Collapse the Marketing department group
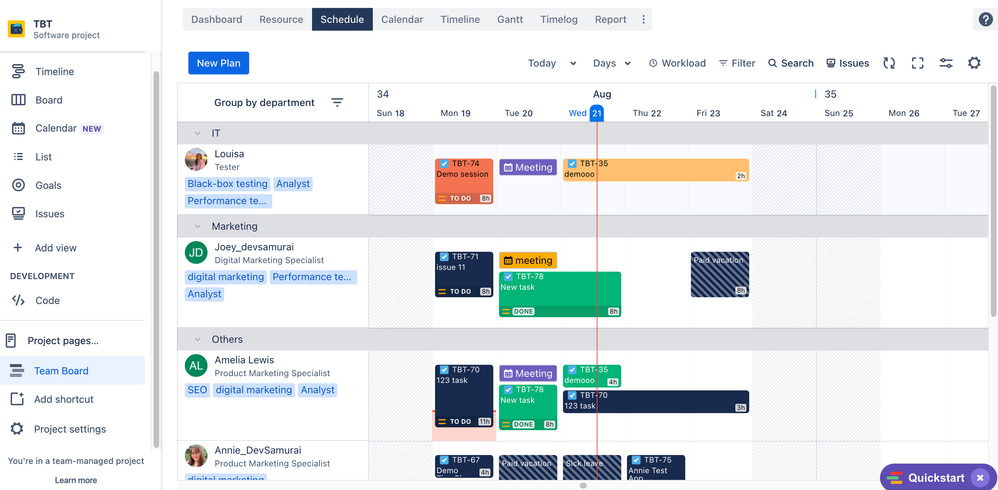Image resolution: width=998 pixels, height=490 pixels. click(197, 226)
